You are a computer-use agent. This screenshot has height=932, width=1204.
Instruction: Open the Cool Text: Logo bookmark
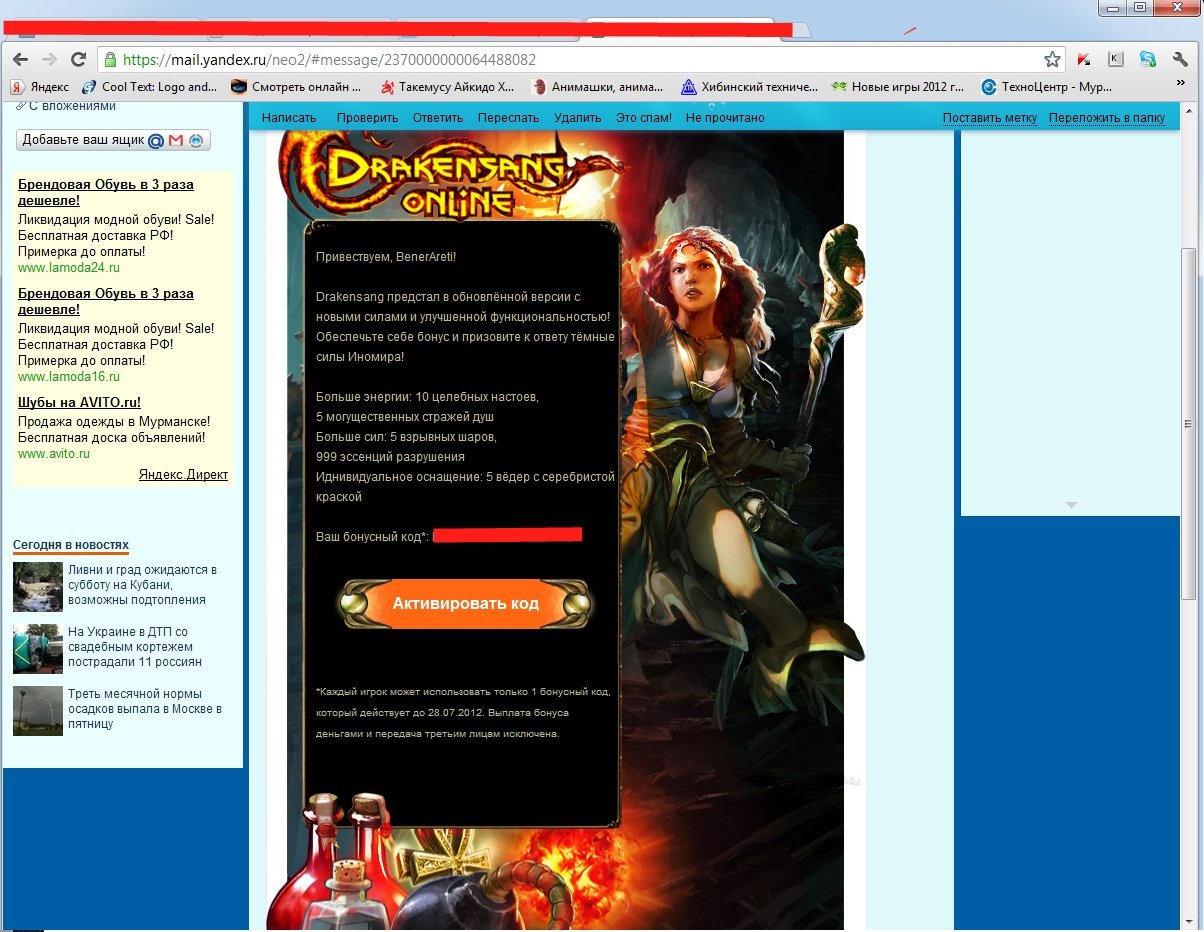(x=150, y=87)
